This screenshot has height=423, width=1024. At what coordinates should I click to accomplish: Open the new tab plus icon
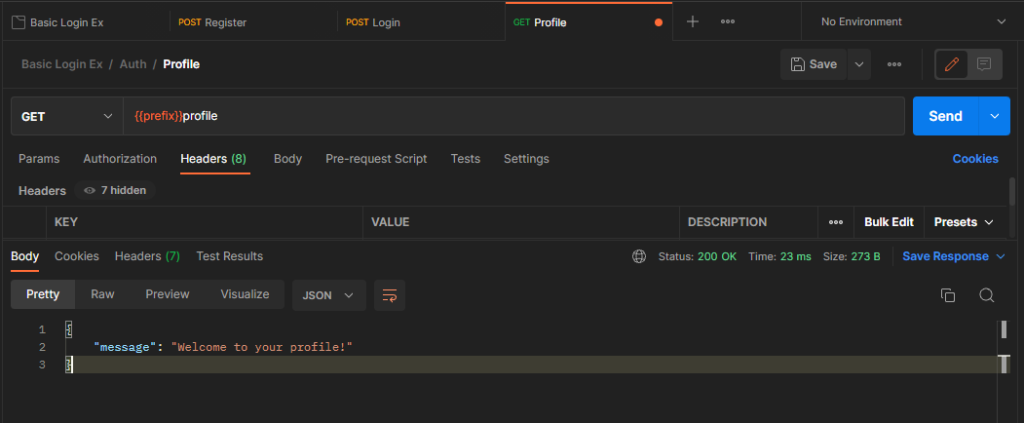click(693, 22)
